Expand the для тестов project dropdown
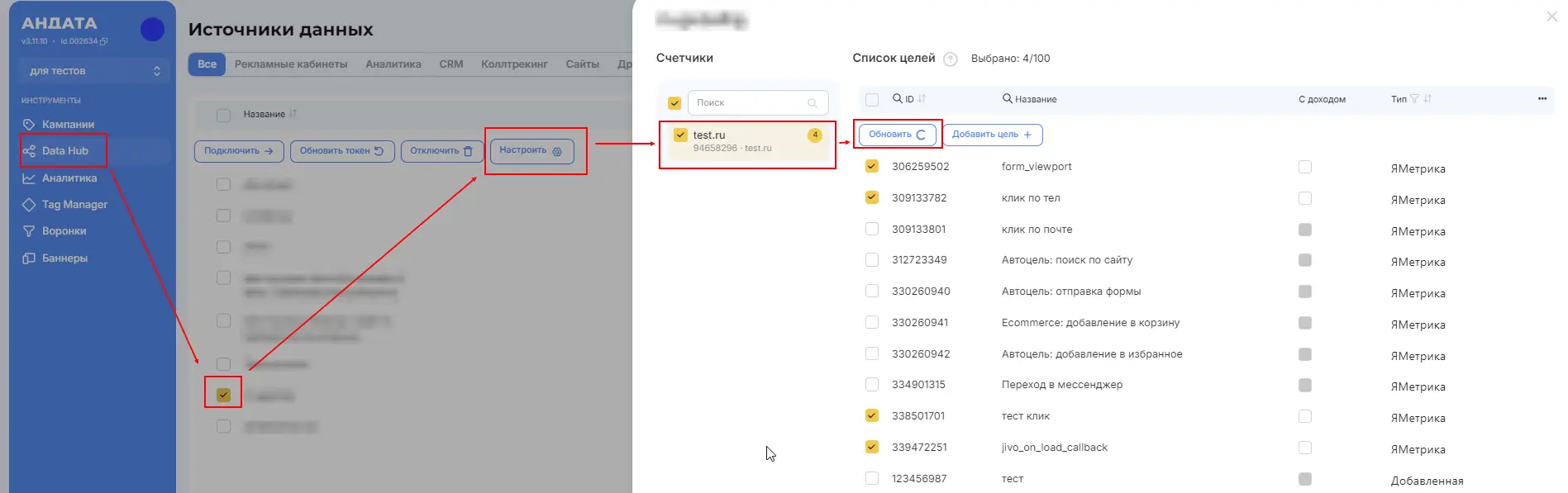 point(94,71)
